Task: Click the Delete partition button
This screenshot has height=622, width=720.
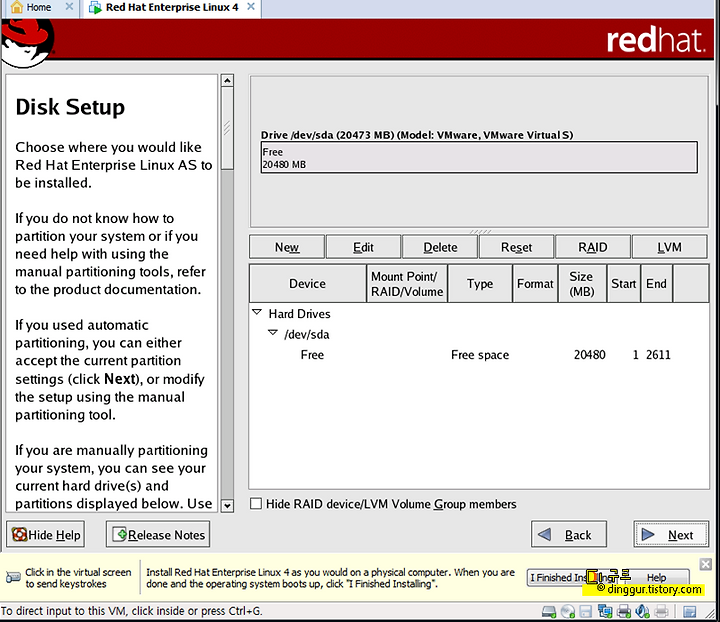Action: click(440, 247)
